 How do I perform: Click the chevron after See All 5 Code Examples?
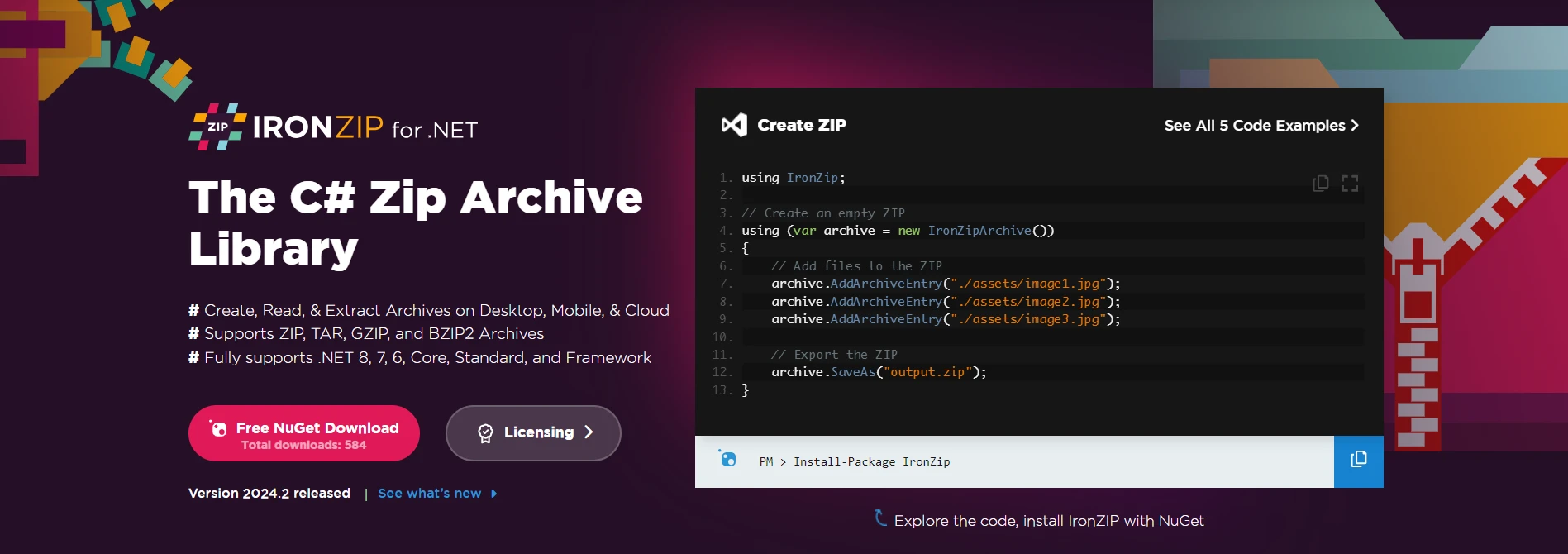[1354, 126]
